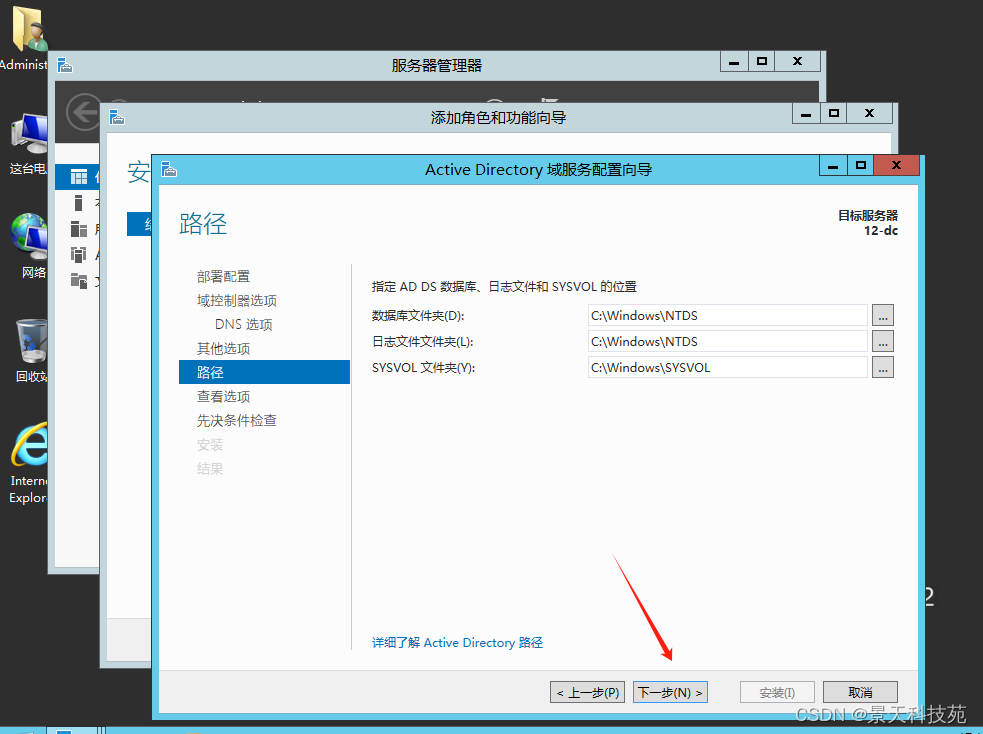Open the Administrator folder desktop icon
Screen dimensions: 983x734
coord(28,31)
